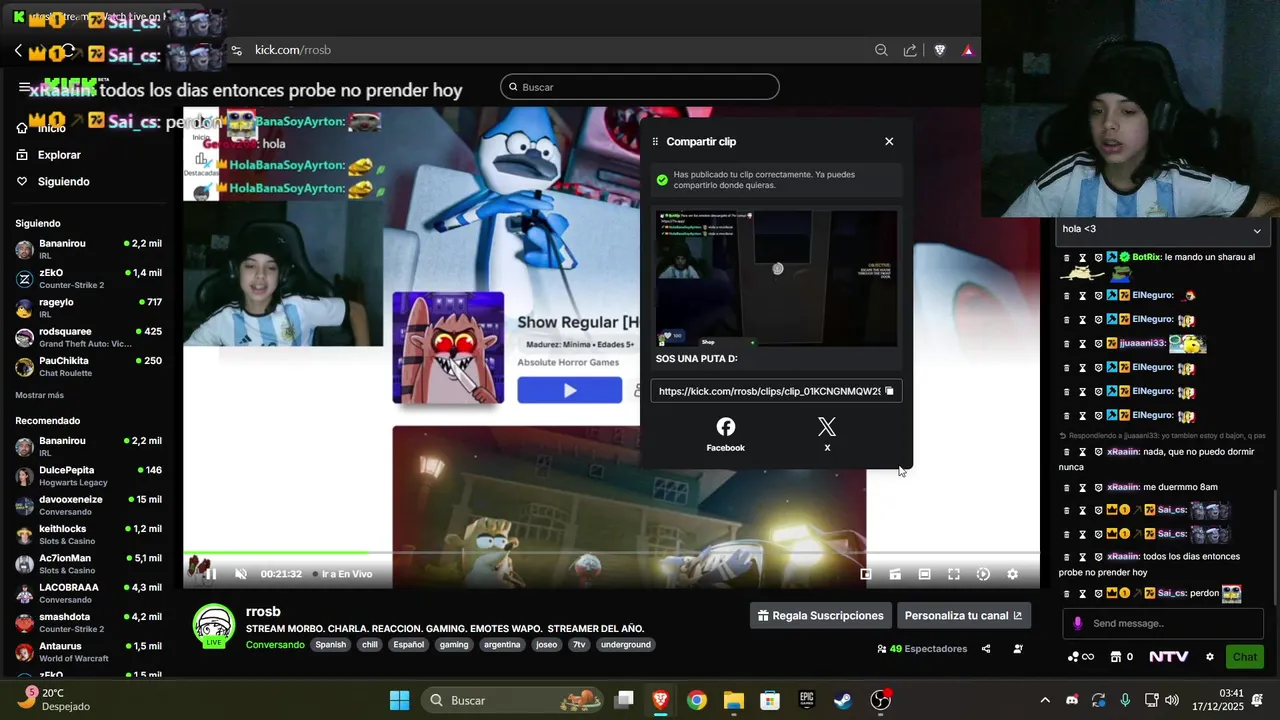Go to Inicio in the sidebar
The width and height of the screenshot is (1280, 720).
(x=44, y=128)
